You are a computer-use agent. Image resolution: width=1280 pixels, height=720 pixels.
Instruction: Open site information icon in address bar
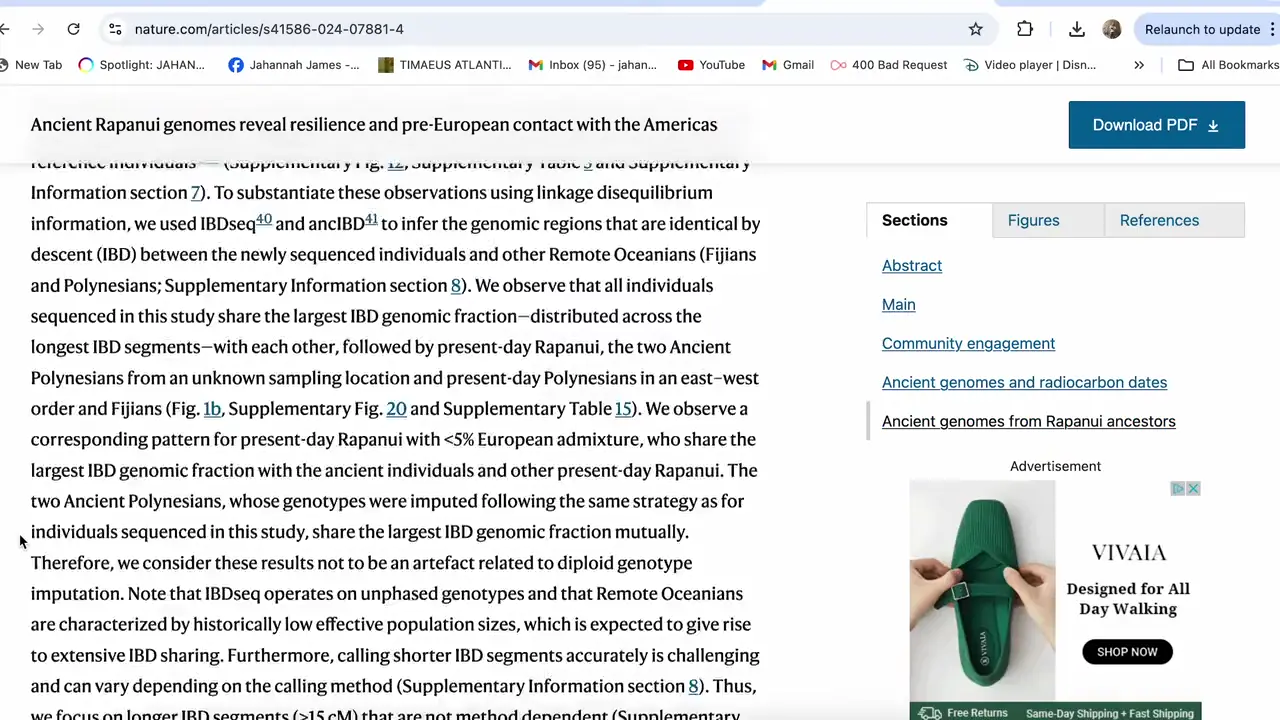click(x=115, y=29)
